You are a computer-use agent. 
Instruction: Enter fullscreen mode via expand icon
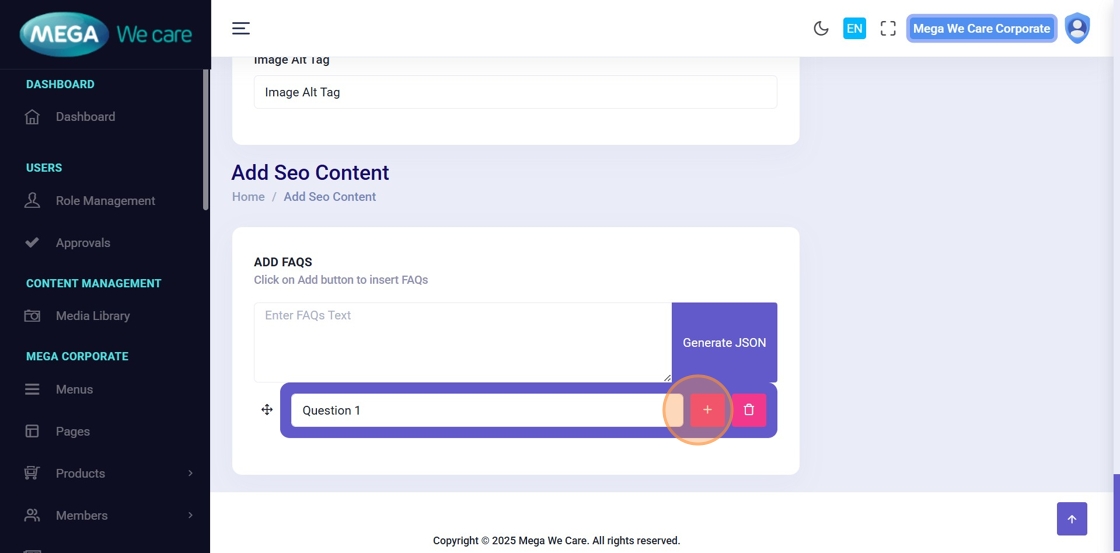pos(888,28)
